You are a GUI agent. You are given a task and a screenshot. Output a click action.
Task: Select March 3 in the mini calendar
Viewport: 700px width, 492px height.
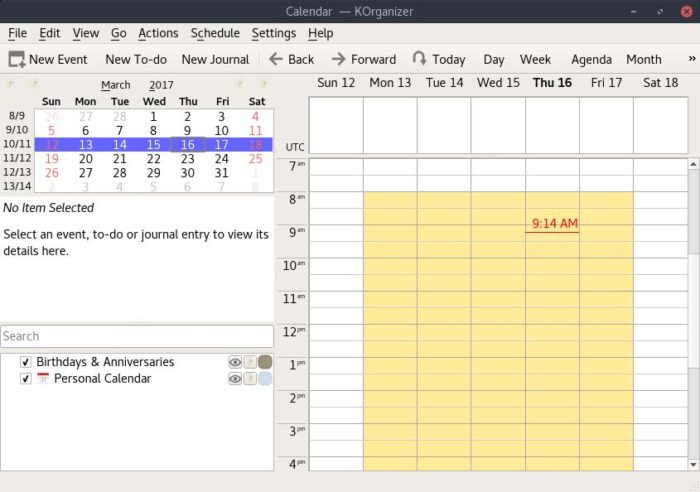pos(221,117)
